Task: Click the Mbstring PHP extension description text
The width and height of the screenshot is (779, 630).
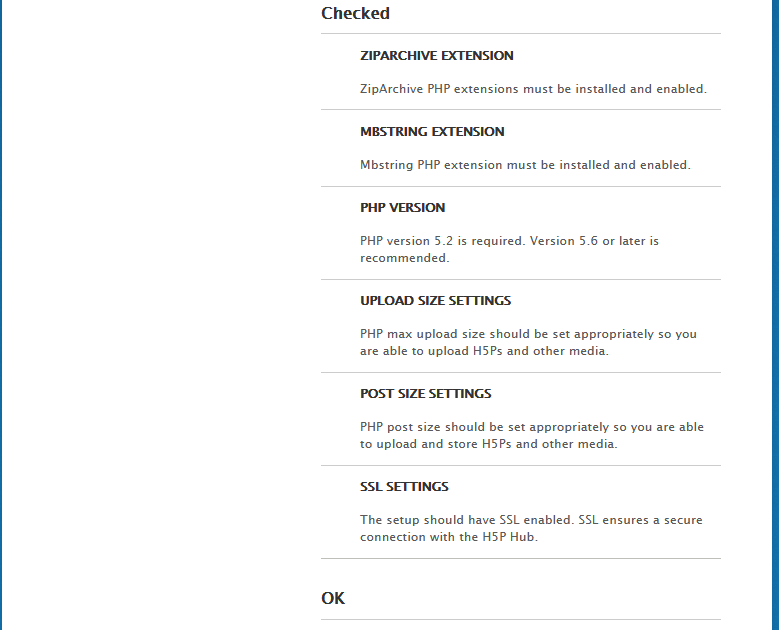Action: 525,165
